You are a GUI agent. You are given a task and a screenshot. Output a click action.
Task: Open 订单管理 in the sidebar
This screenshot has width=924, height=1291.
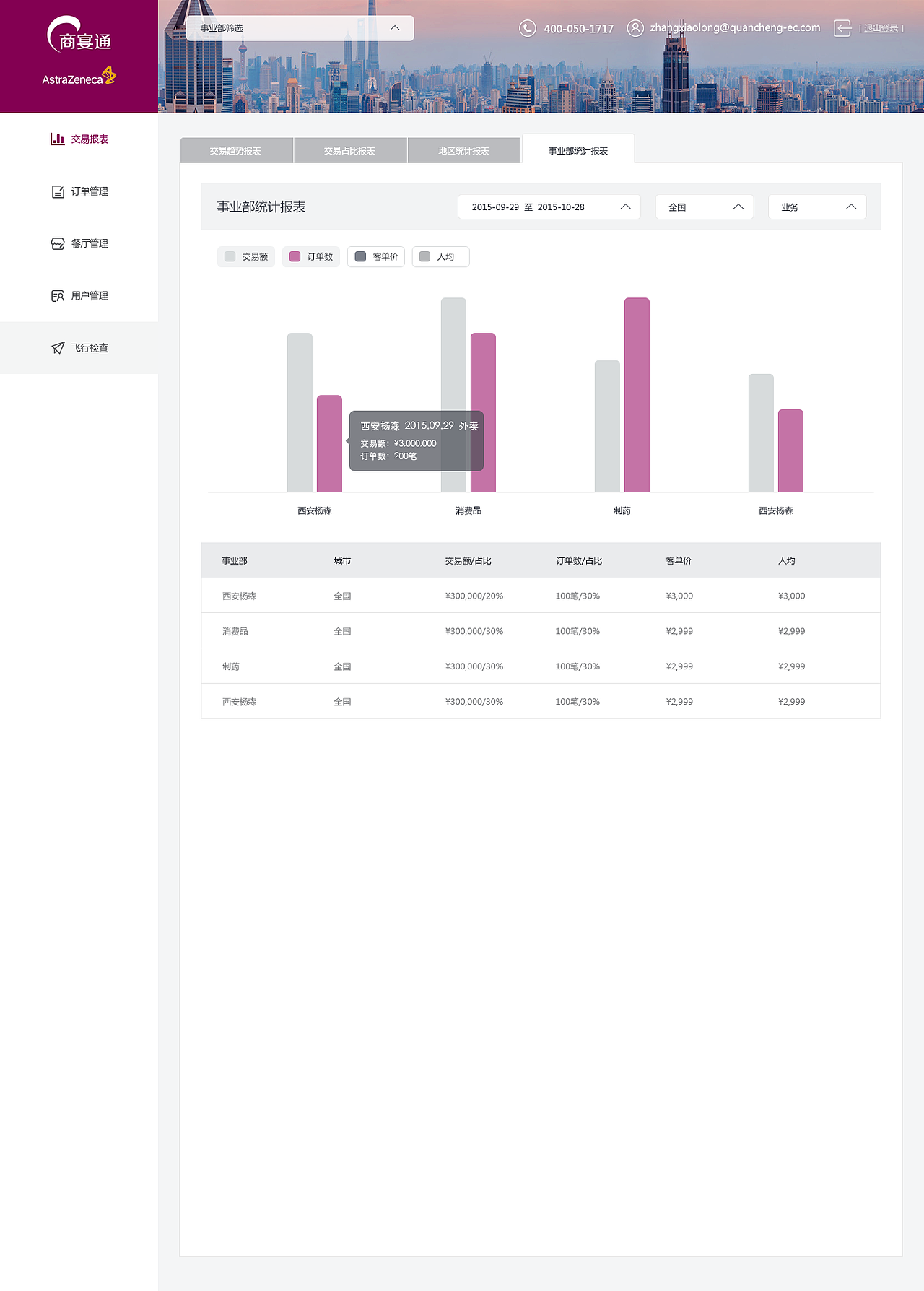pyautogui.click(x=79, y=191)
